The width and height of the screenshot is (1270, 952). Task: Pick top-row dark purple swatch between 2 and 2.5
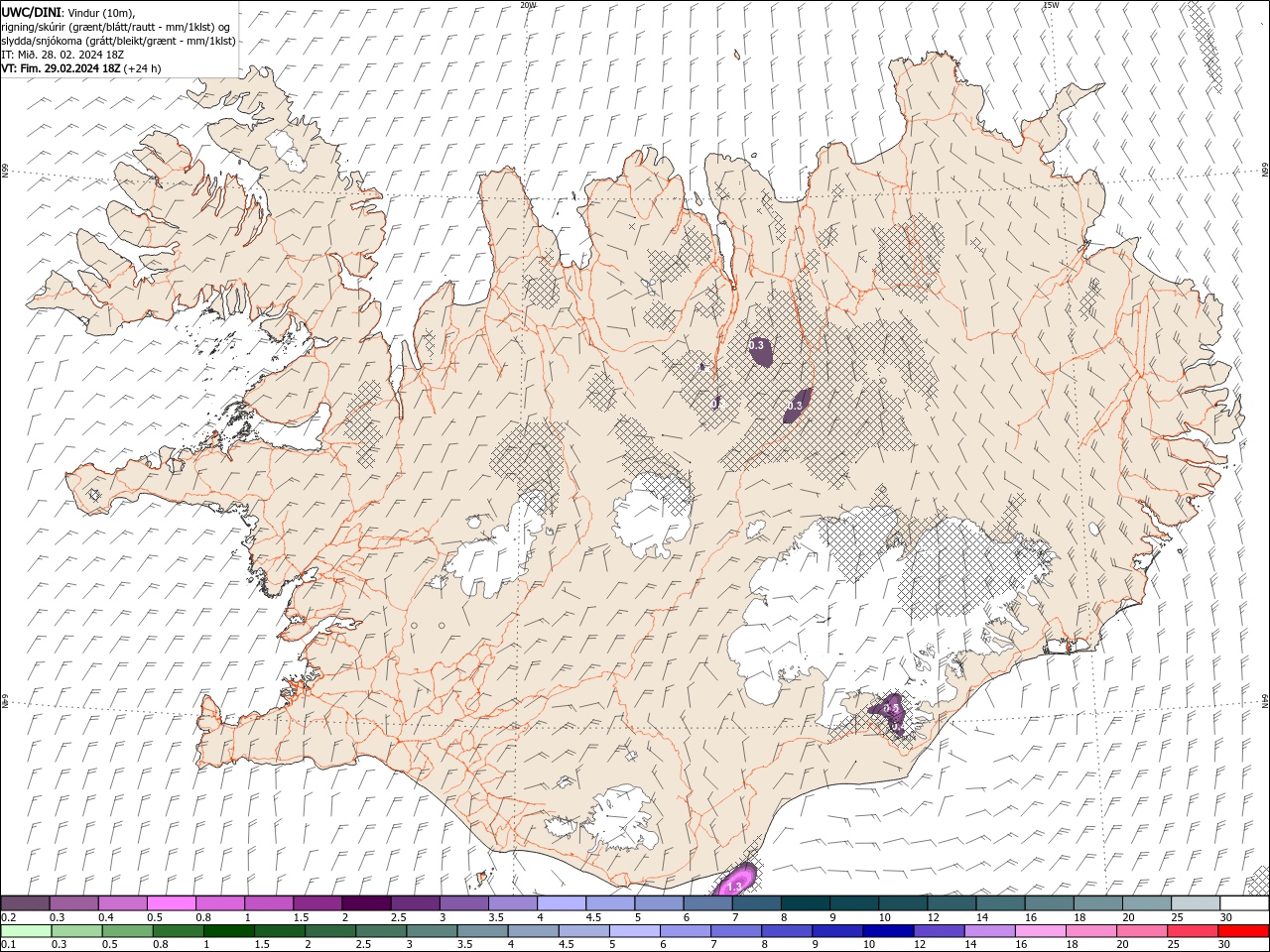pyautogui.click(x=365, y=903)
